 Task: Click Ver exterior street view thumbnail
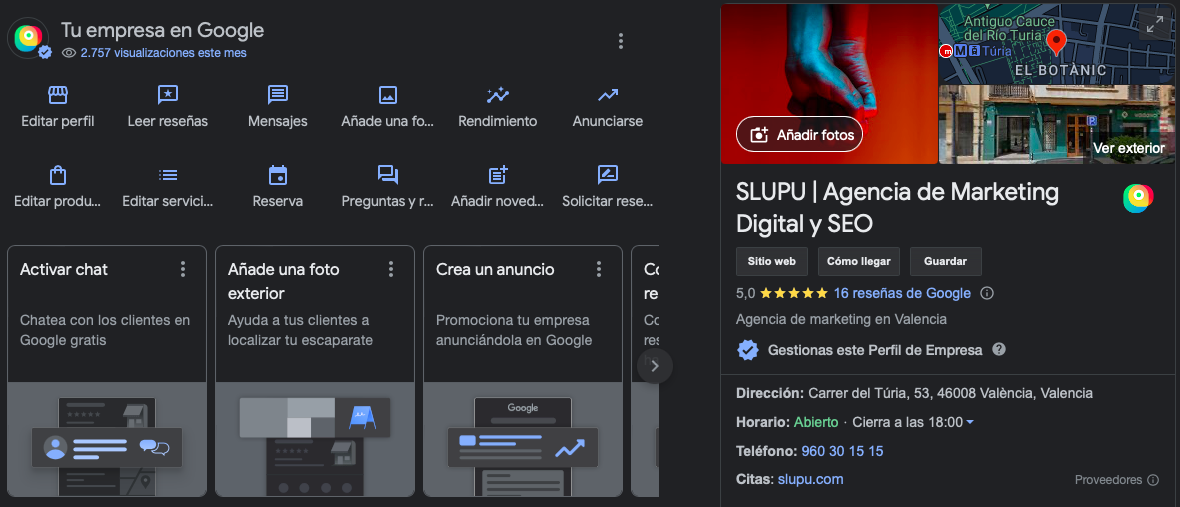(x=1057, y=124)
